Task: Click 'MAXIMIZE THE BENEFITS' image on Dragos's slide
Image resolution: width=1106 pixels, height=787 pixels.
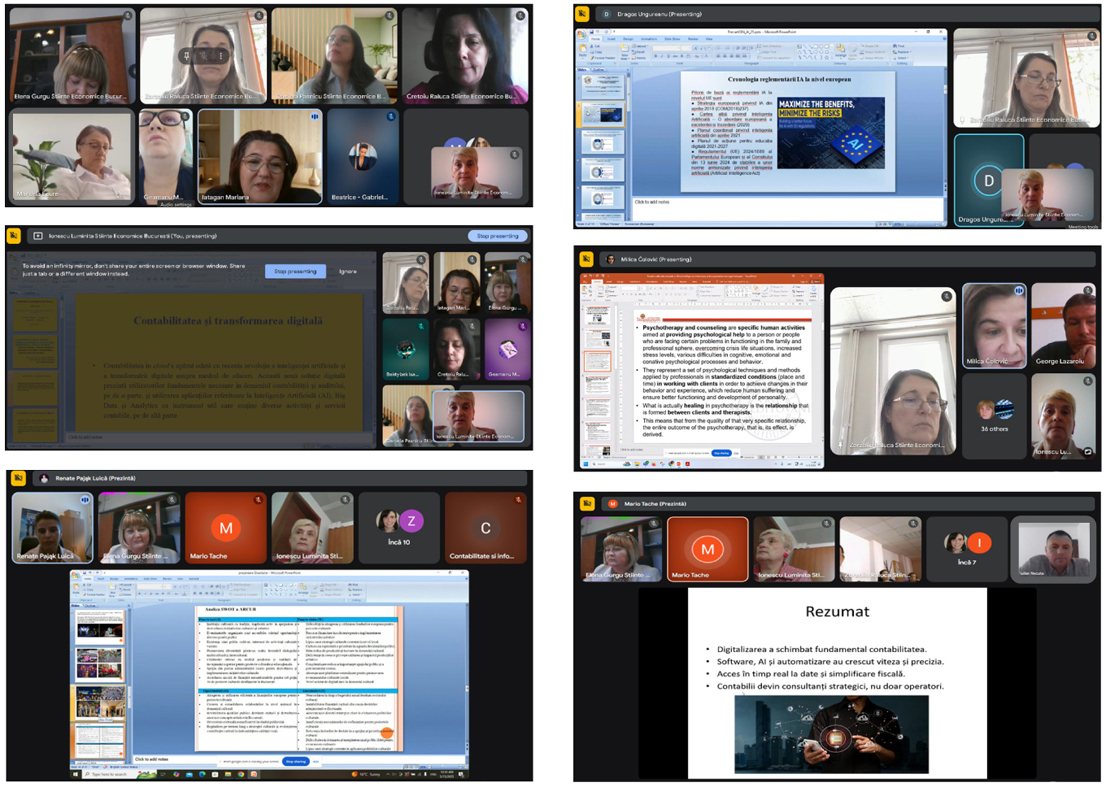Action: pyautogui.click(x=831, y=132)
